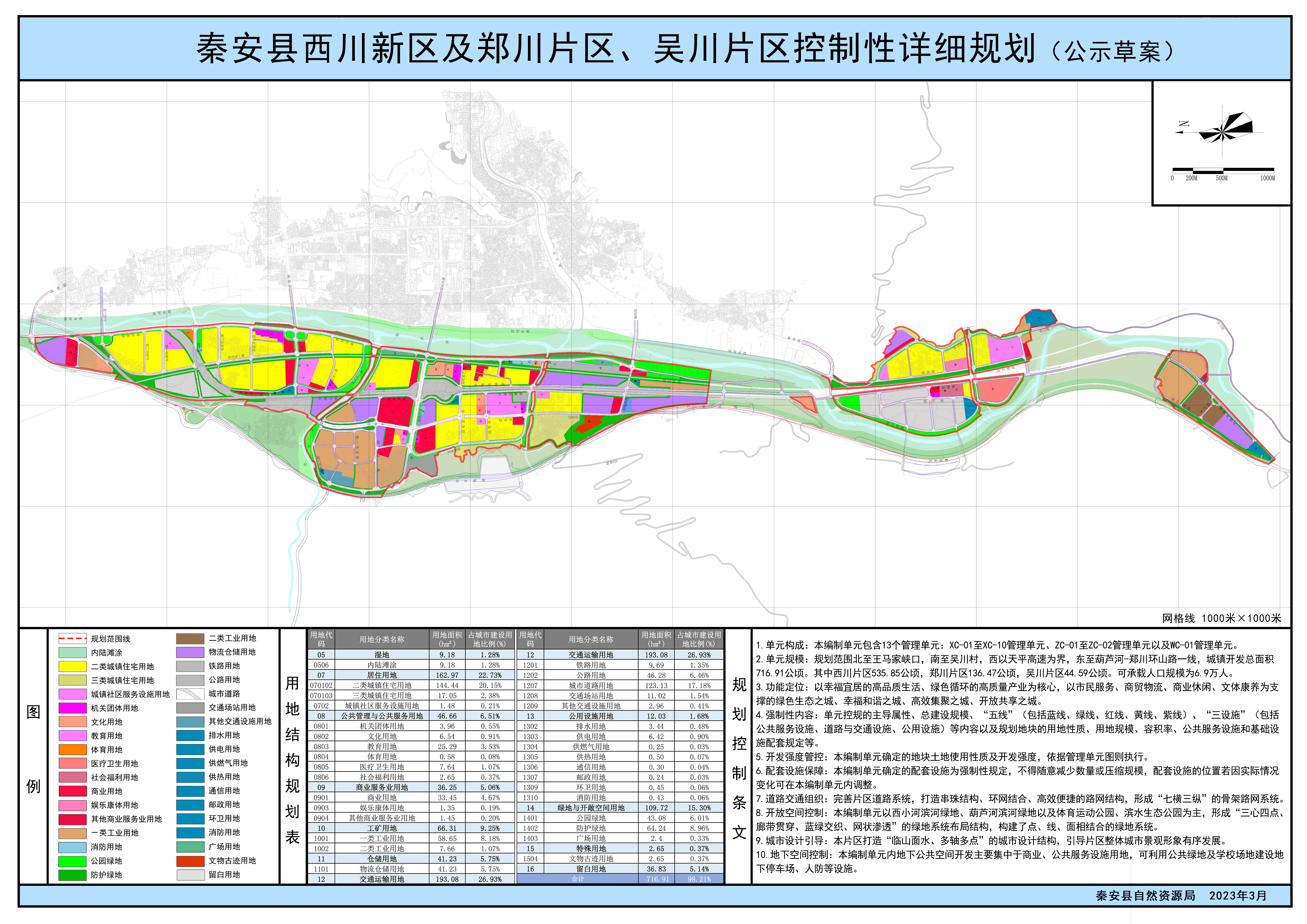This screenshot has height=924, width=1307.
Task: Click the 物流仓储用地 purple legend swatch
Action: click(190, 652)
